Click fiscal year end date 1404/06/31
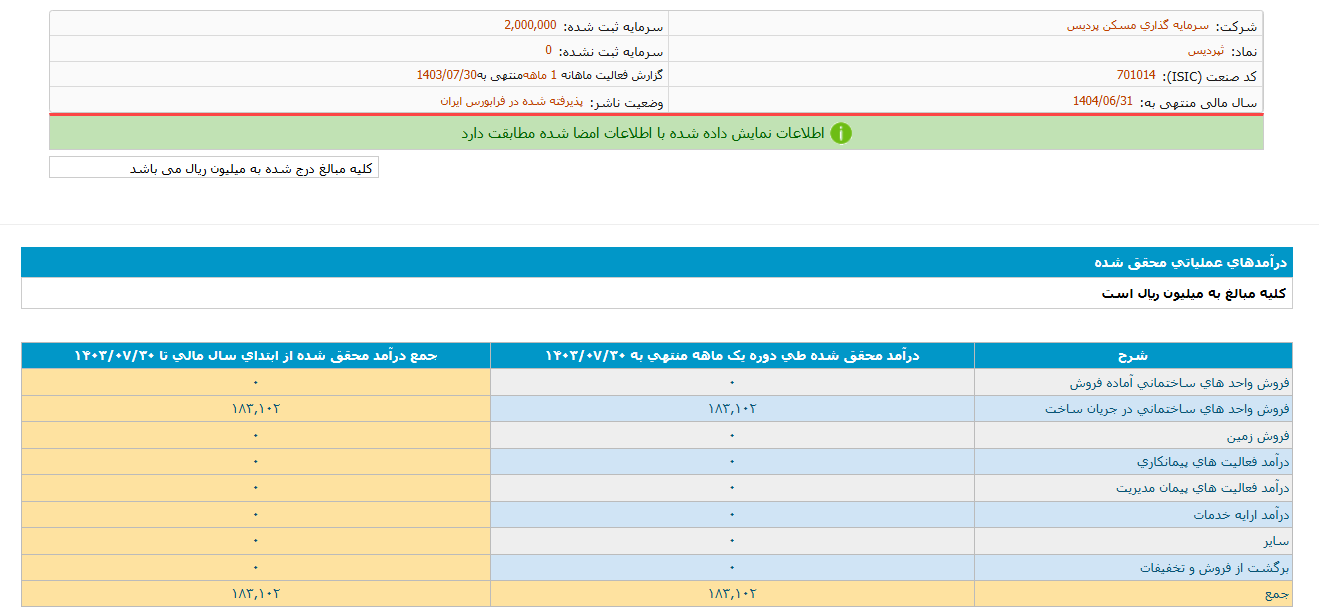This screenshot has width=1319, height=615. tap(1103, 101)
